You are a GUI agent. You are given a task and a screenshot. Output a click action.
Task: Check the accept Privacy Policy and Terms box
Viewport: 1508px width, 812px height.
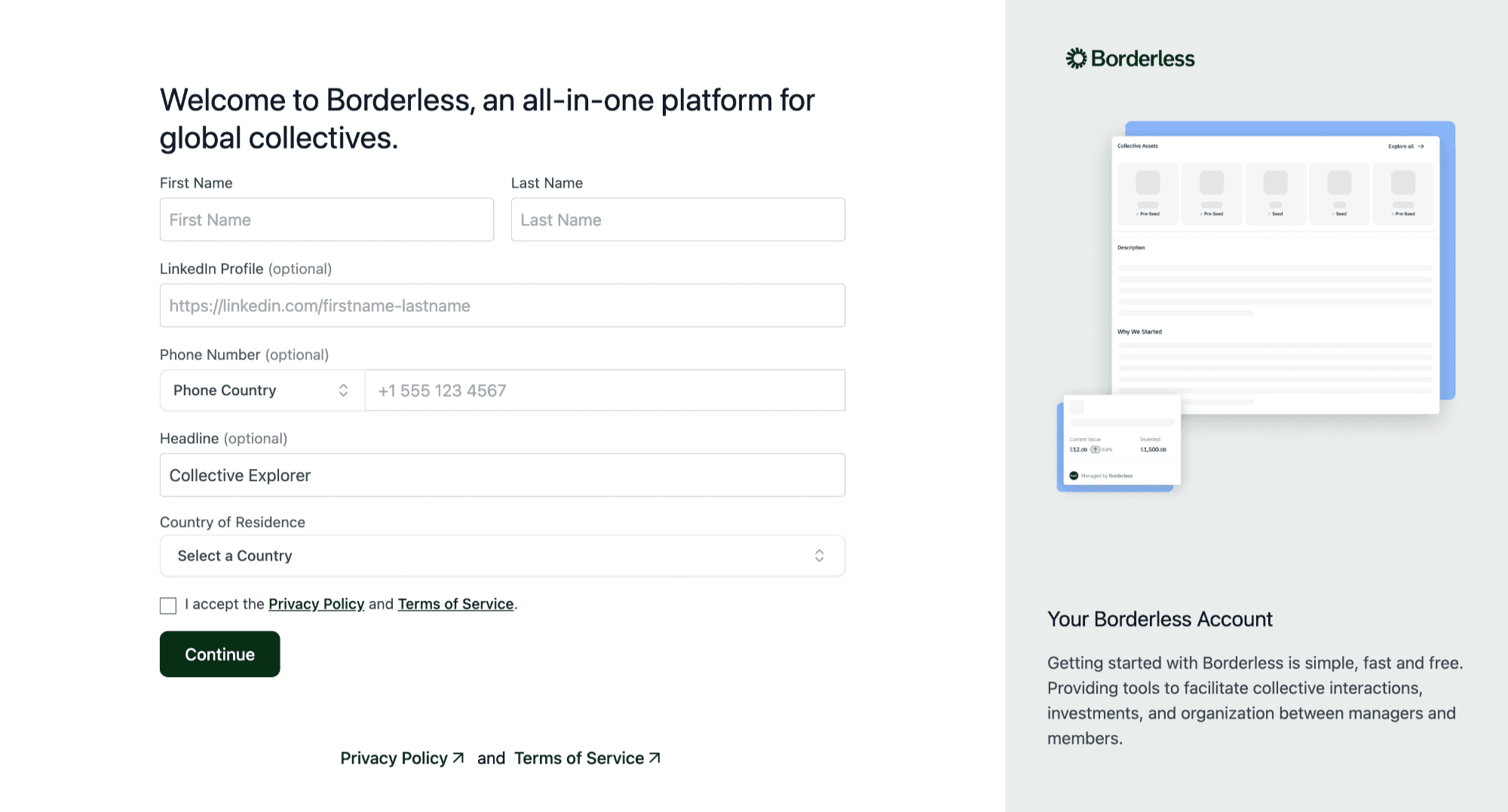point(168,605)
